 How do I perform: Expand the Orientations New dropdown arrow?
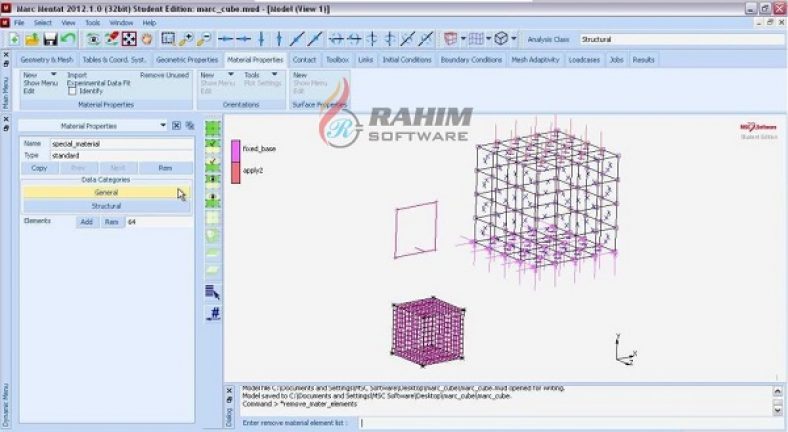[231, 74]
